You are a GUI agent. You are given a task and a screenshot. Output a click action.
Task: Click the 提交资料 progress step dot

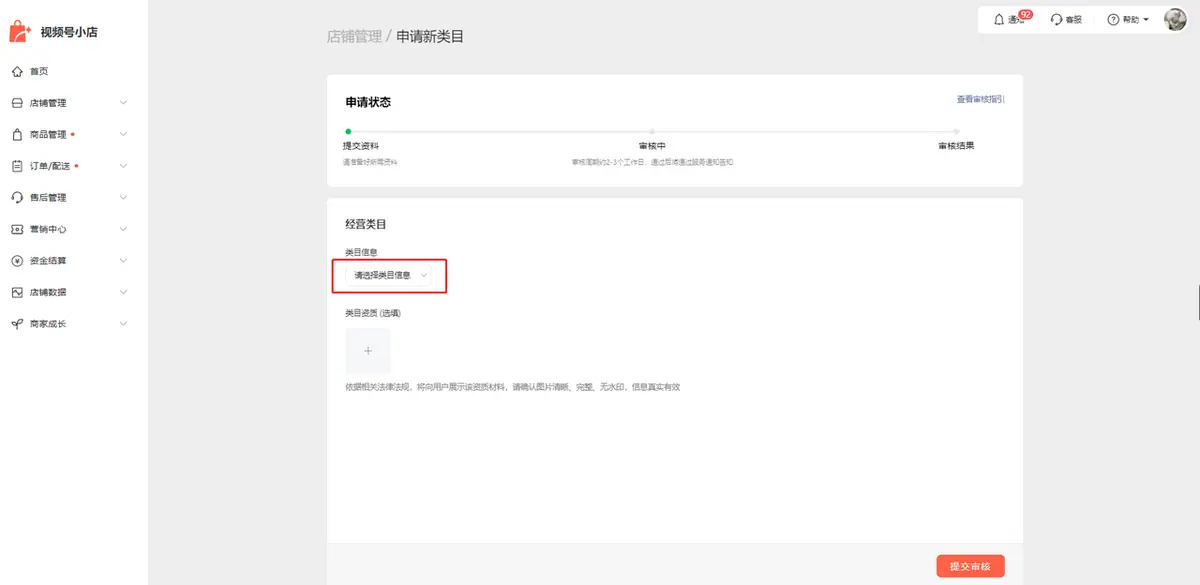(347, 131)
